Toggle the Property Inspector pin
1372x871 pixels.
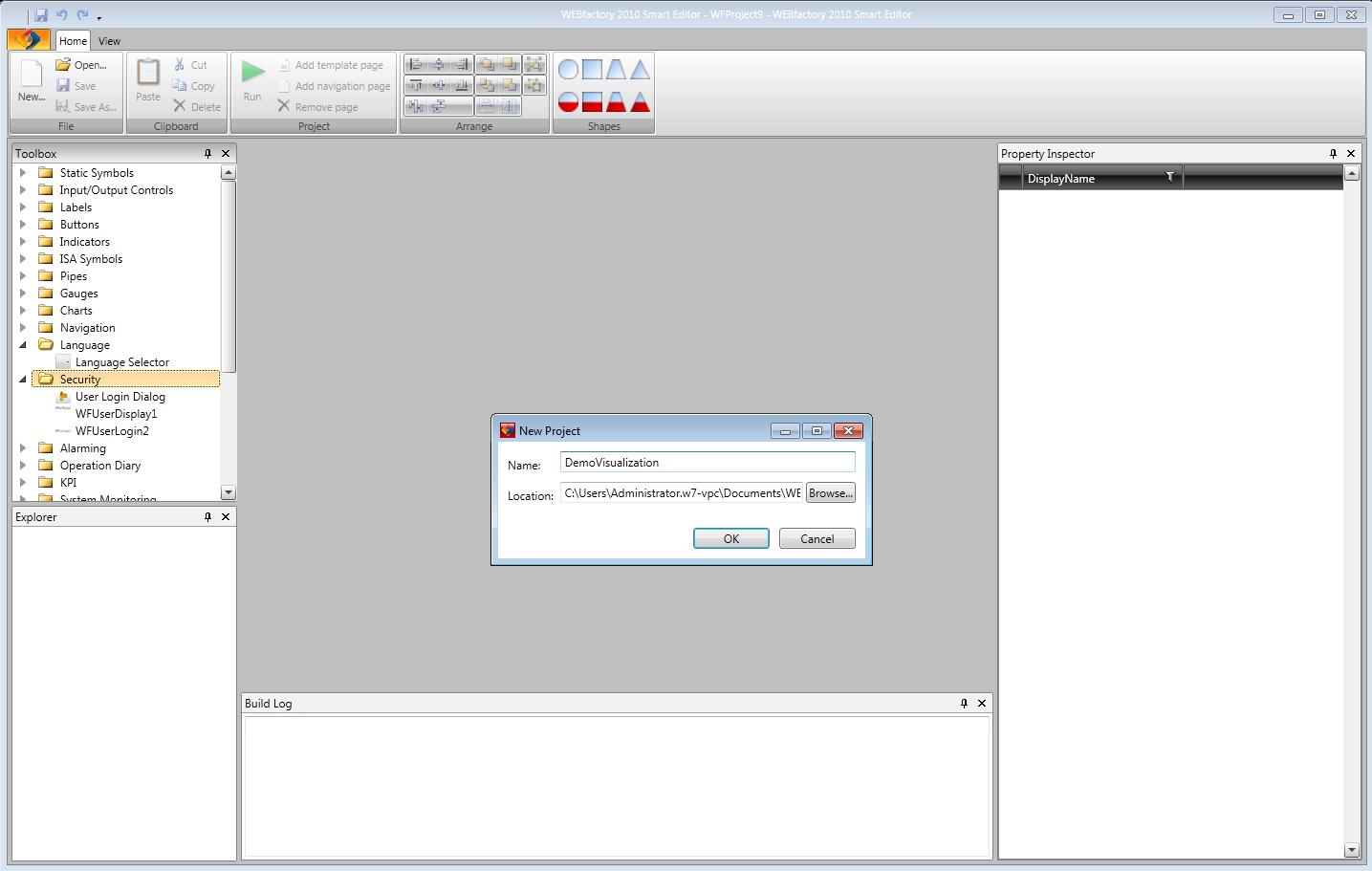[1333, 153]
